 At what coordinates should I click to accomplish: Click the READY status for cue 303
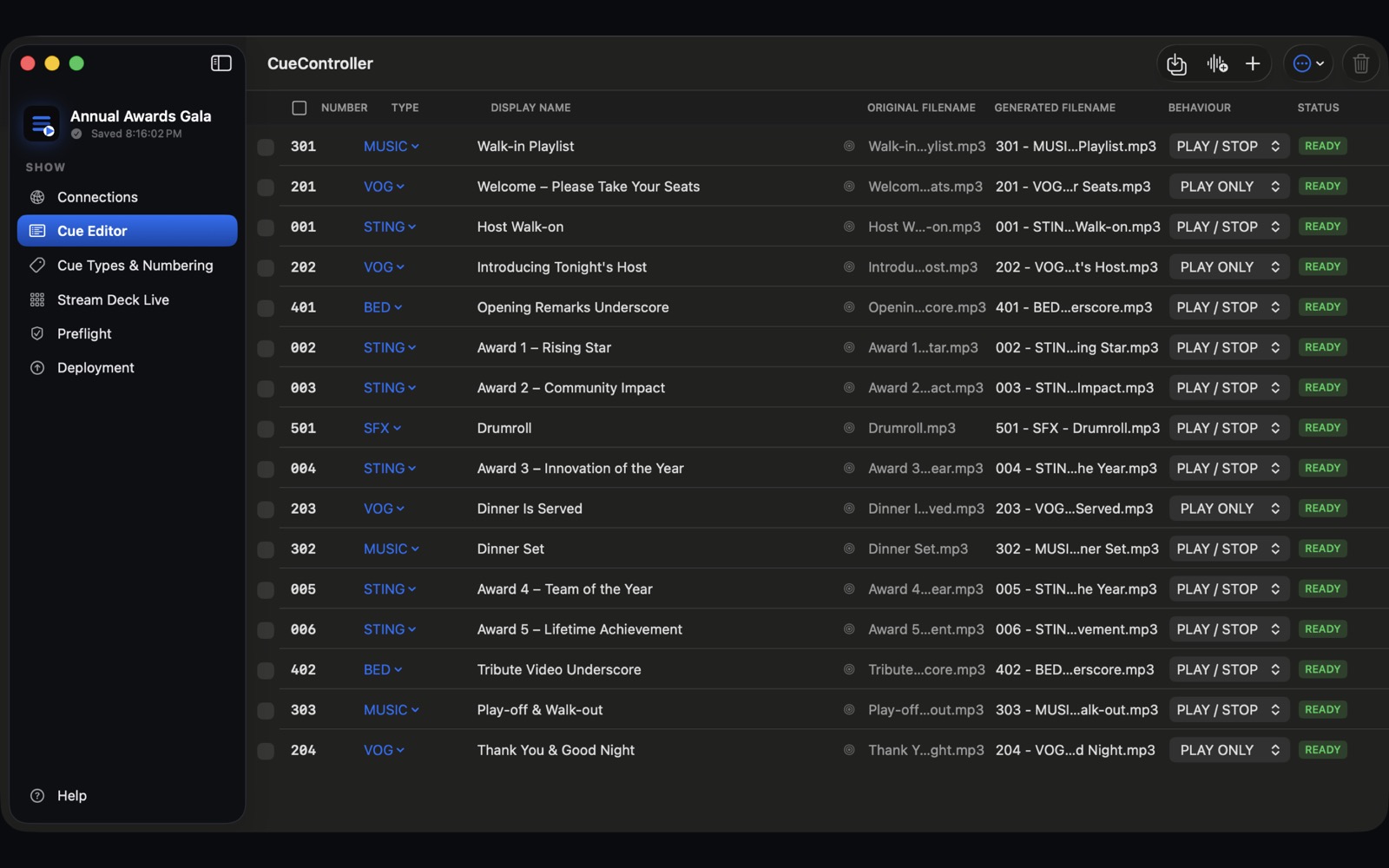coord(1322,710)
